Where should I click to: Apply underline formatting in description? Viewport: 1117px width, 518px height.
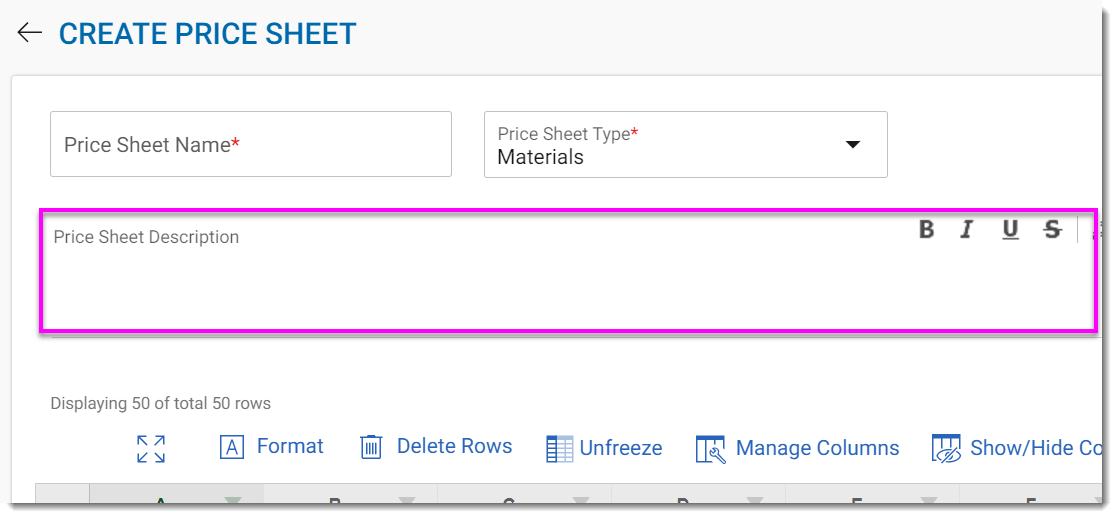(x=1010, y=230)
